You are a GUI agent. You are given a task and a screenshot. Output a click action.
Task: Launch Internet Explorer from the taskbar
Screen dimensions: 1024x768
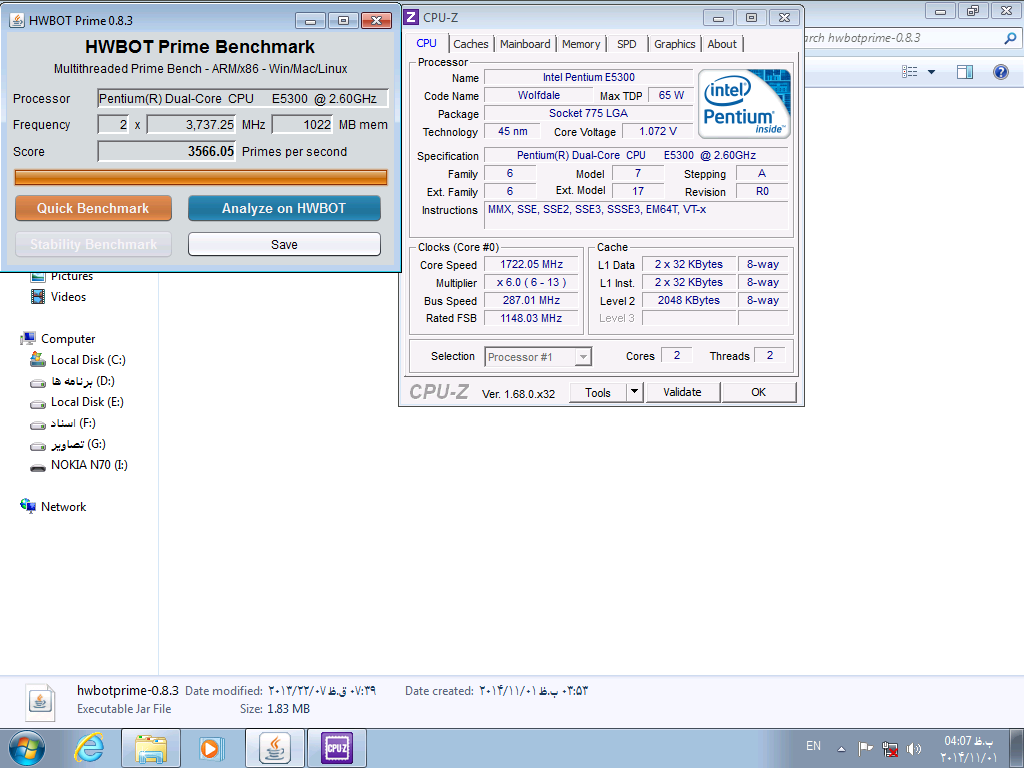click(88, 748)
